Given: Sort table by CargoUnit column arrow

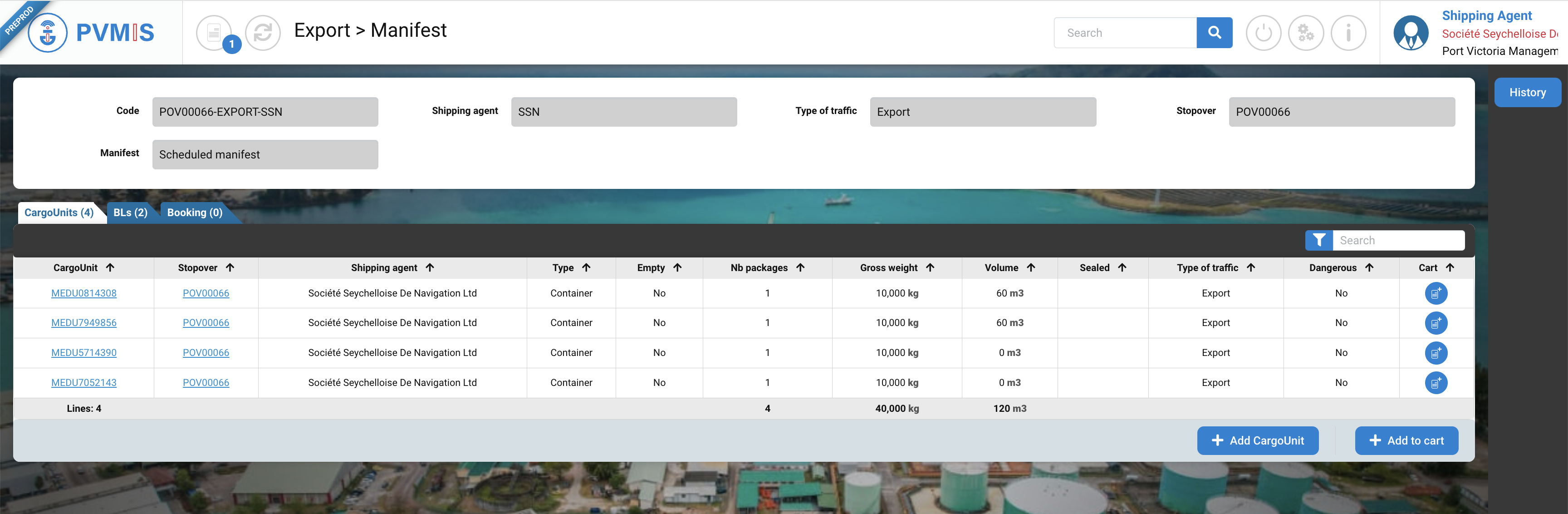Looking at the screenshot, I should point(110,268).
